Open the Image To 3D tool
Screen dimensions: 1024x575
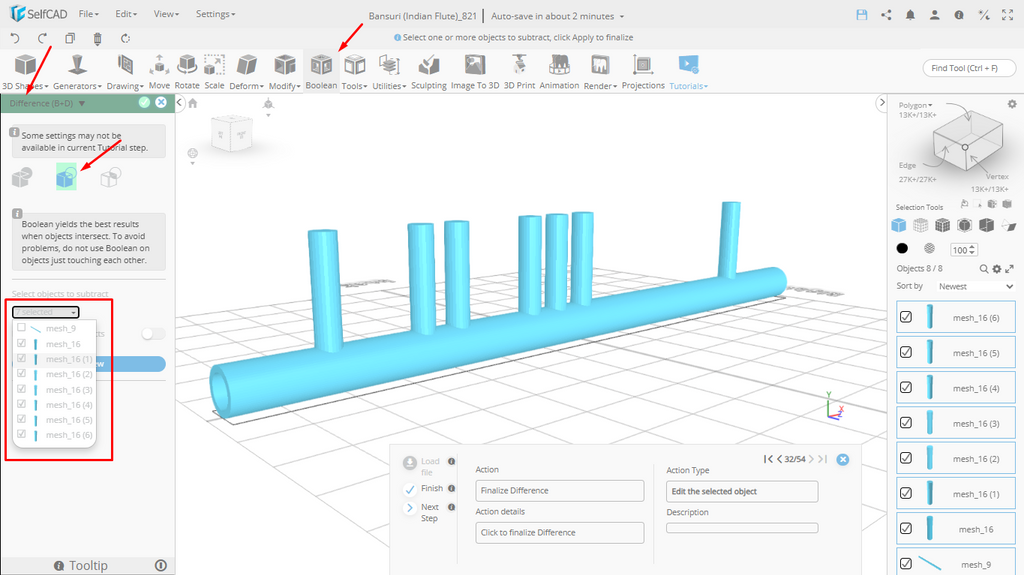[474, 71]
